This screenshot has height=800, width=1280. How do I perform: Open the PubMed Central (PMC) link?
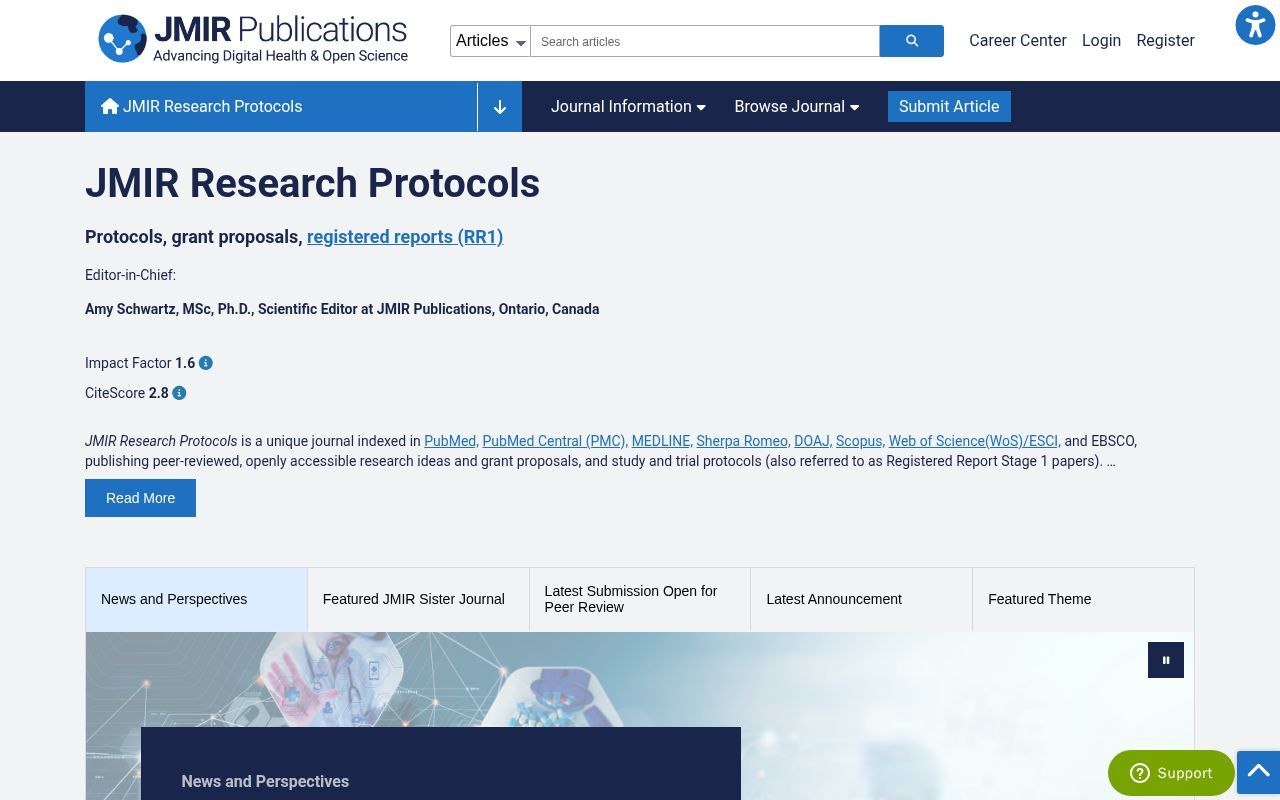tap(554, 441)
